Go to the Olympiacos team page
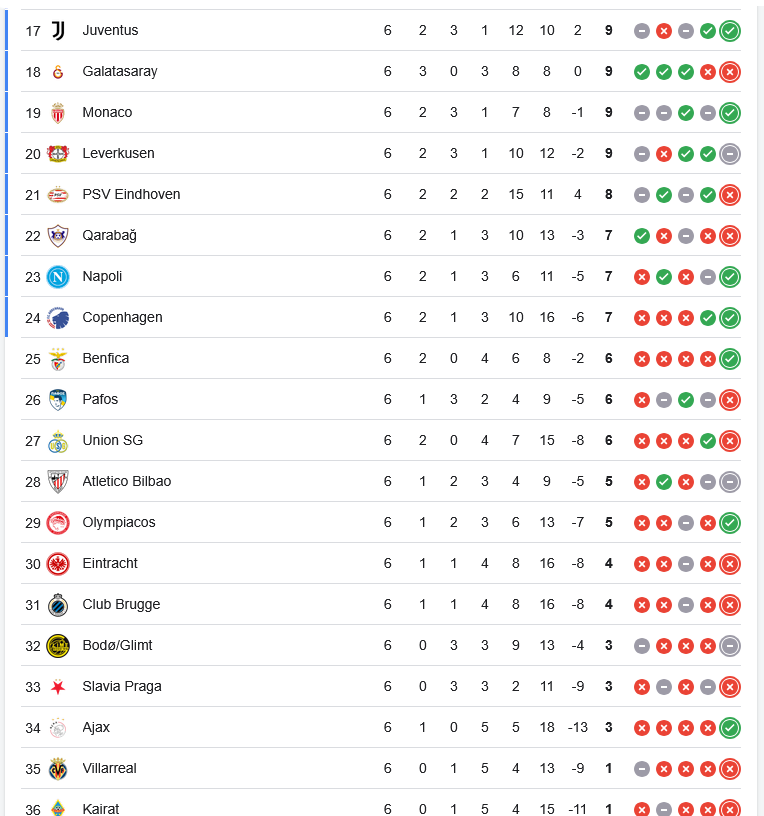Viewport: 764px width, 816px height. tap(119, 523)
